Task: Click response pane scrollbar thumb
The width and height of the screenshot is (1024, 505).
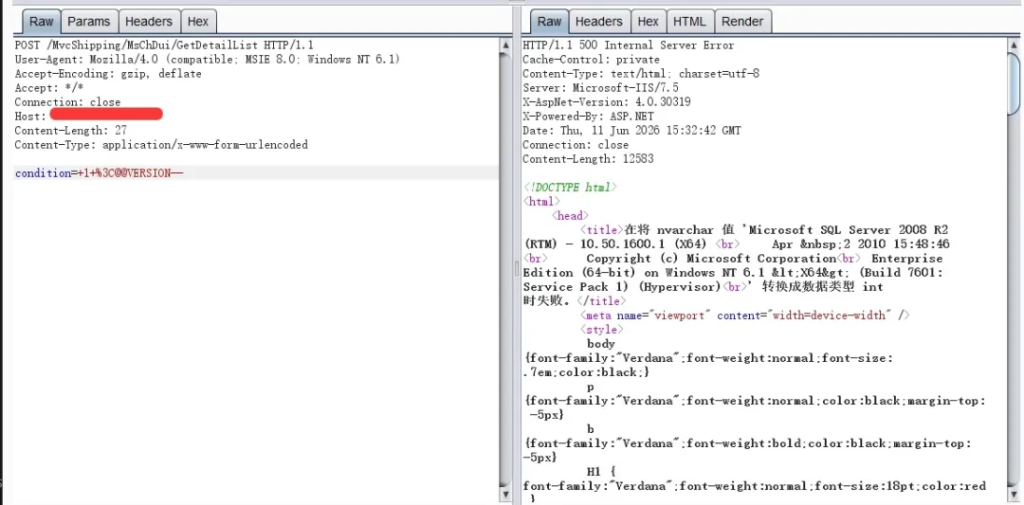Action: pos(1014,82)
